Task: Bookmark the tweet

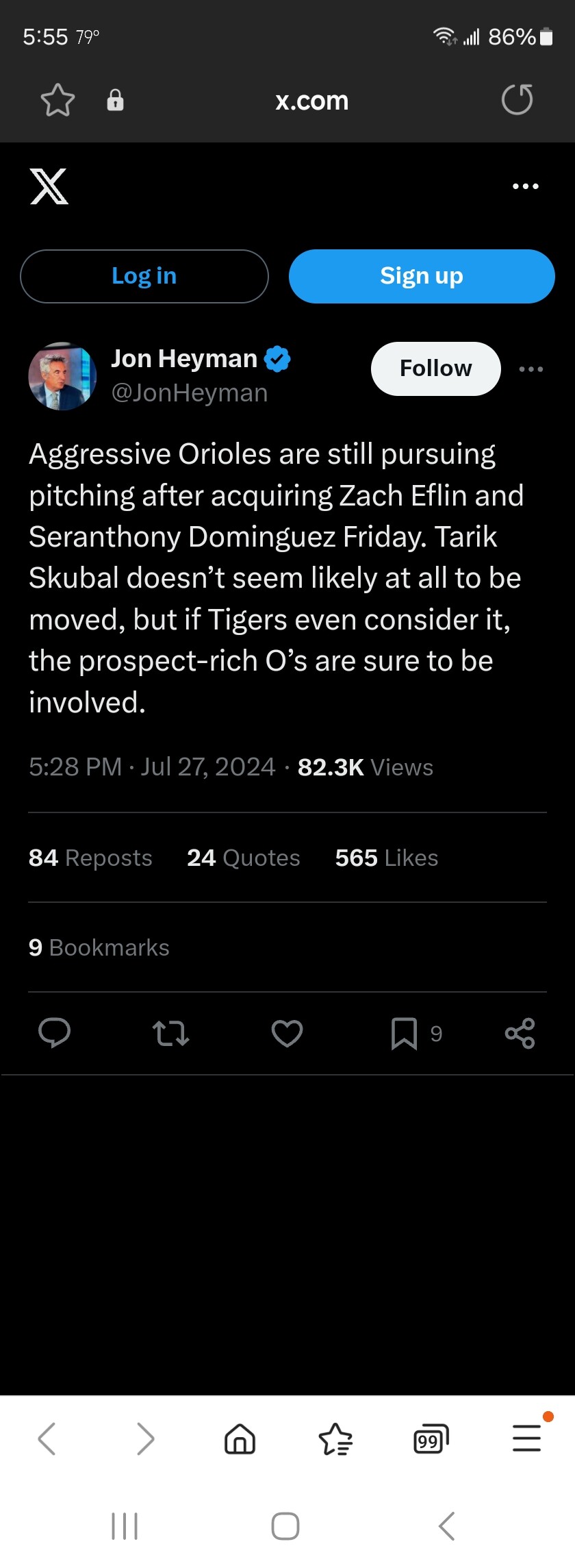Action: [404, 1033]
